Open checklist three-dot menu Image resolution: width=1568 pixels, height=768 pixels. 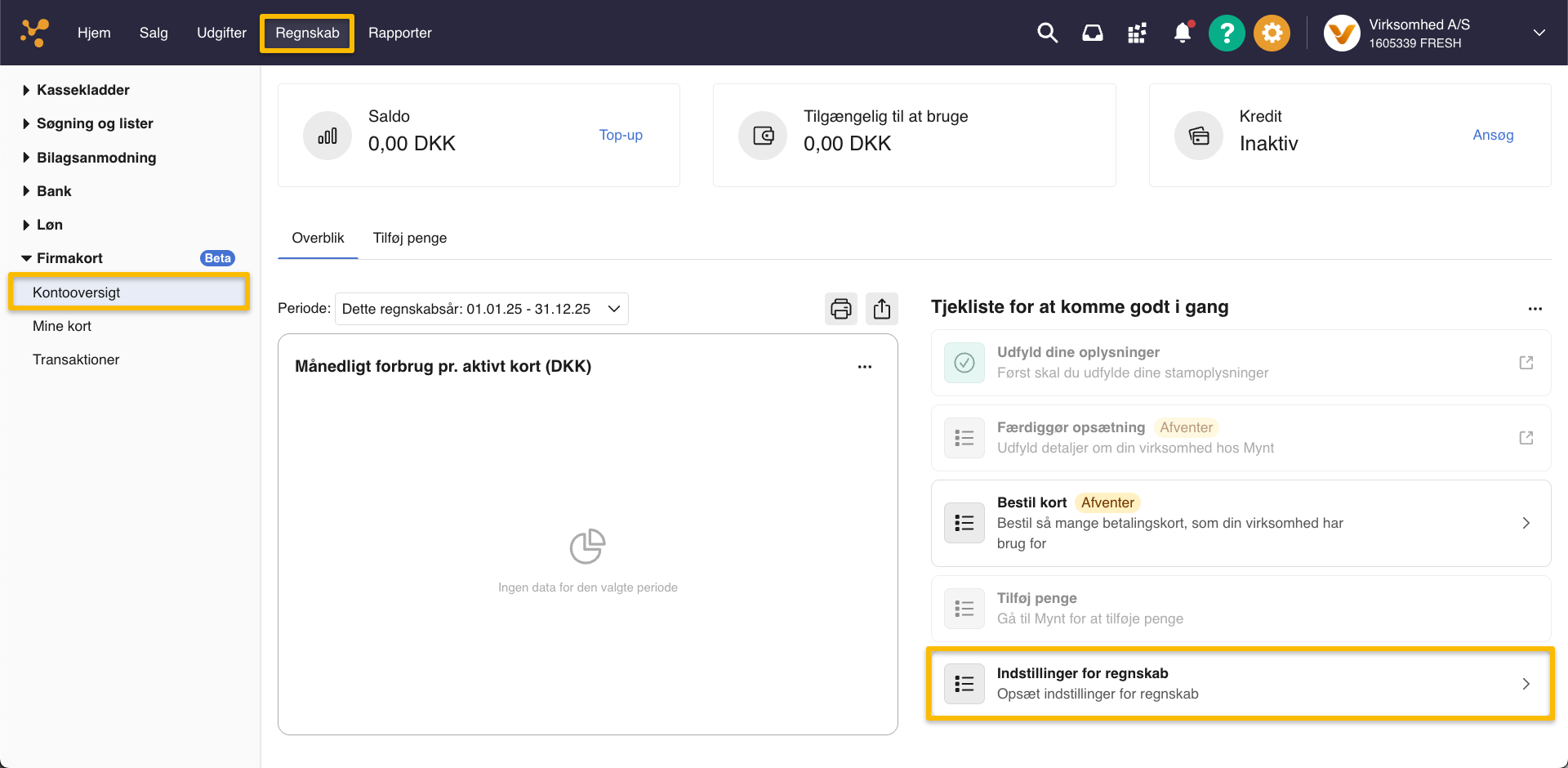(x=1535, y=309)
